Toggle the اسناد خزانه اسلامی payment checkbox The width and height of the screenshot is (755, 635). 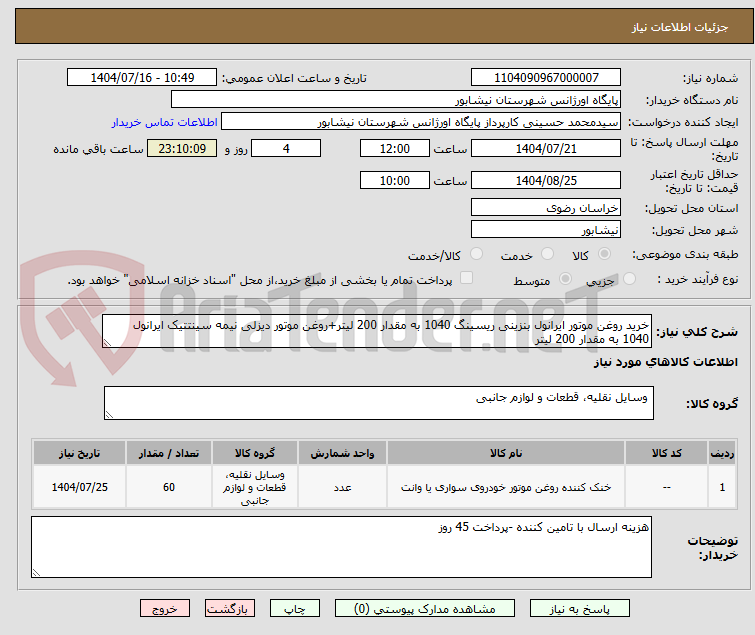(x=467, y=278)
